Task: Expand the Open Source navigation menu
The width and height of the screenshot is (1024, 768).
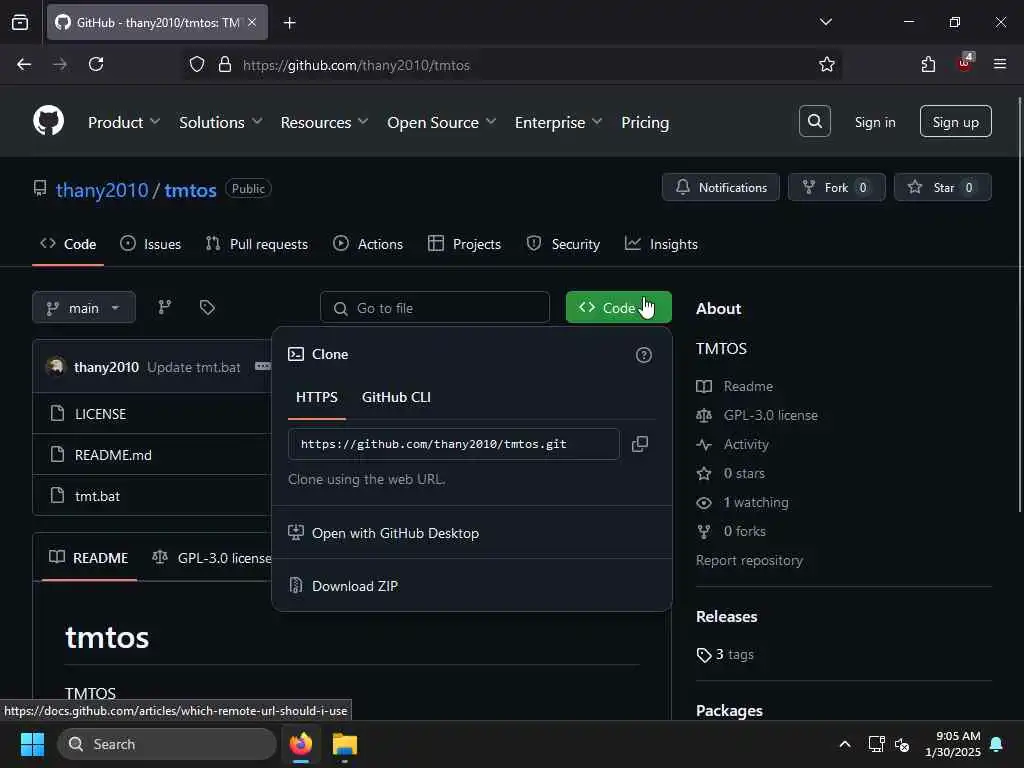Action: pyautogui.click(x=441, y=122)
